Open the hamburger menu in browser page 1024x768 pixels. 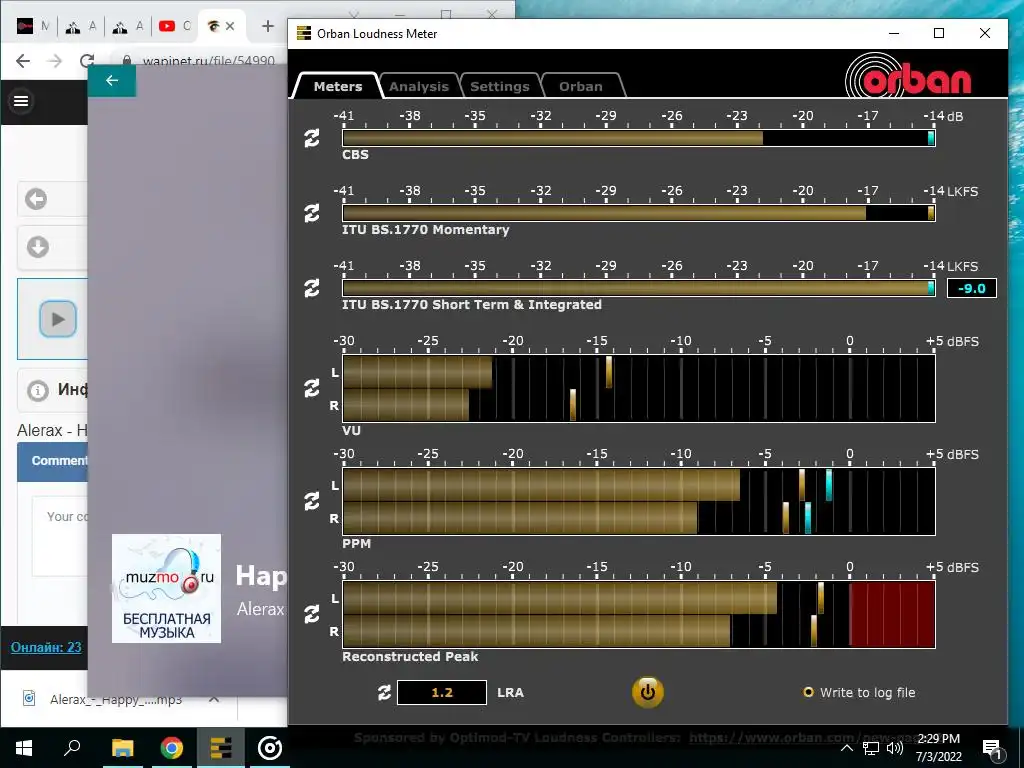(x=21, y=101)
